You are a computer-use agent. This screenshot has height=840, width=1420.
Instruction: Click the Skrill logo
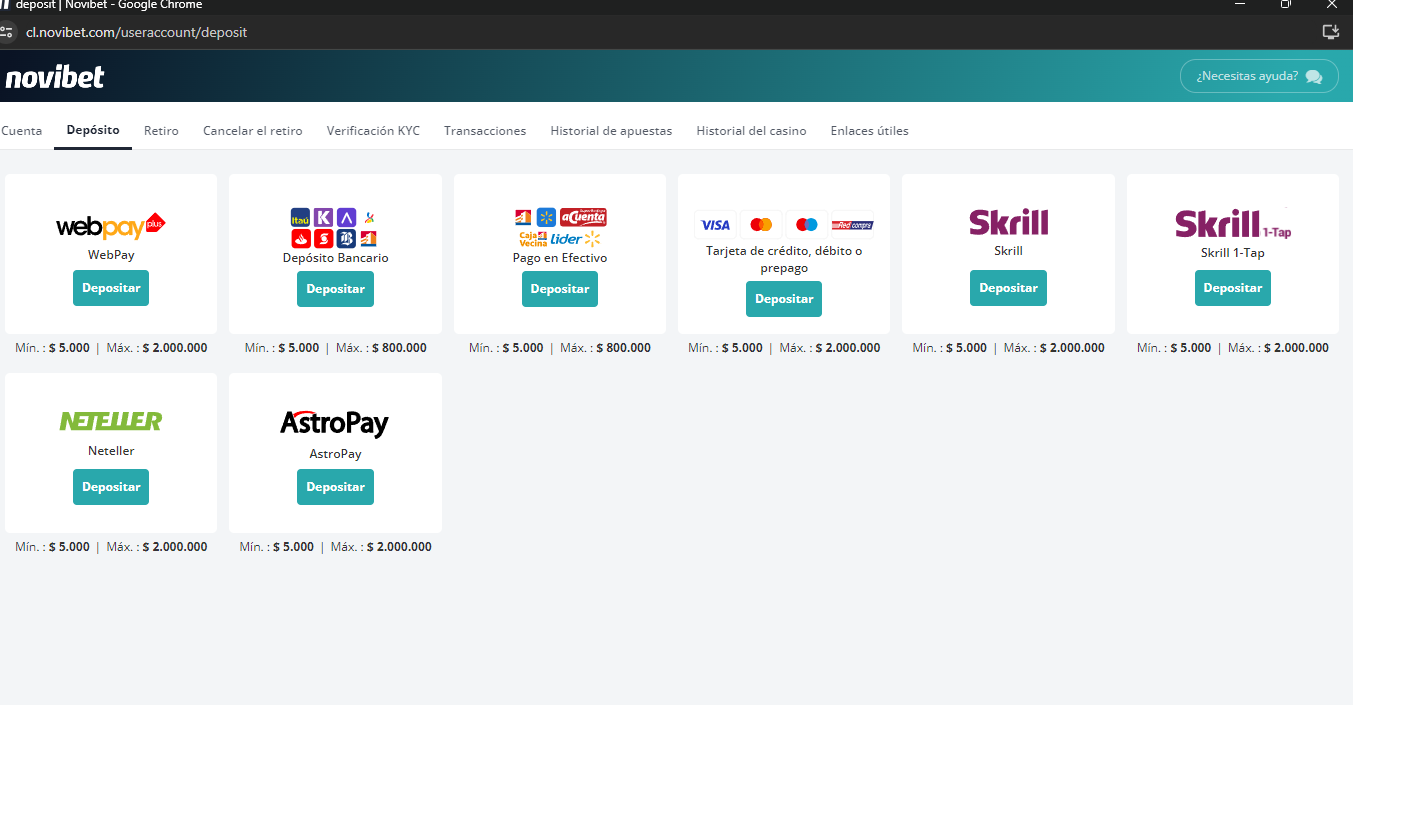click(x=1008, y=222)
